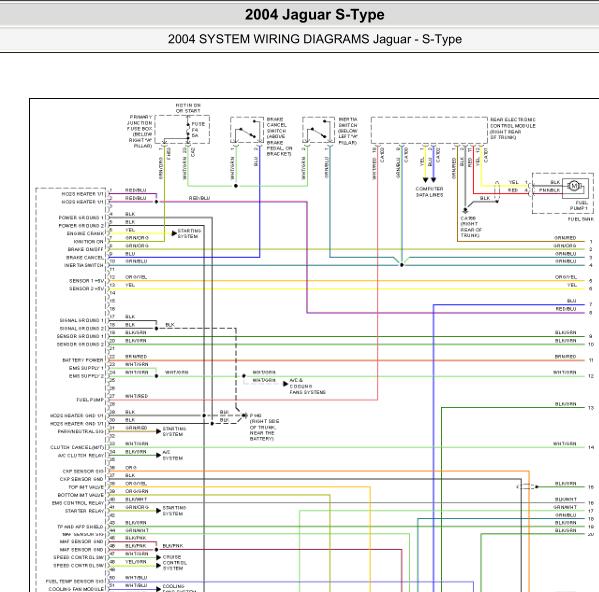Click the "SENSOR GROUND 1" pin label
599x592 pixels.
(x=80, y=336)
